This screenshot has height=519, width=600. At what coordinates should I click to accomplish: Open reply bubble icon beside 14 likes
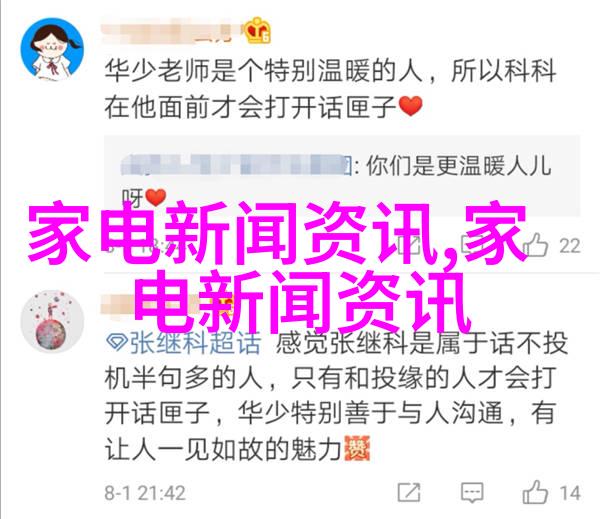tap(472, 493)
